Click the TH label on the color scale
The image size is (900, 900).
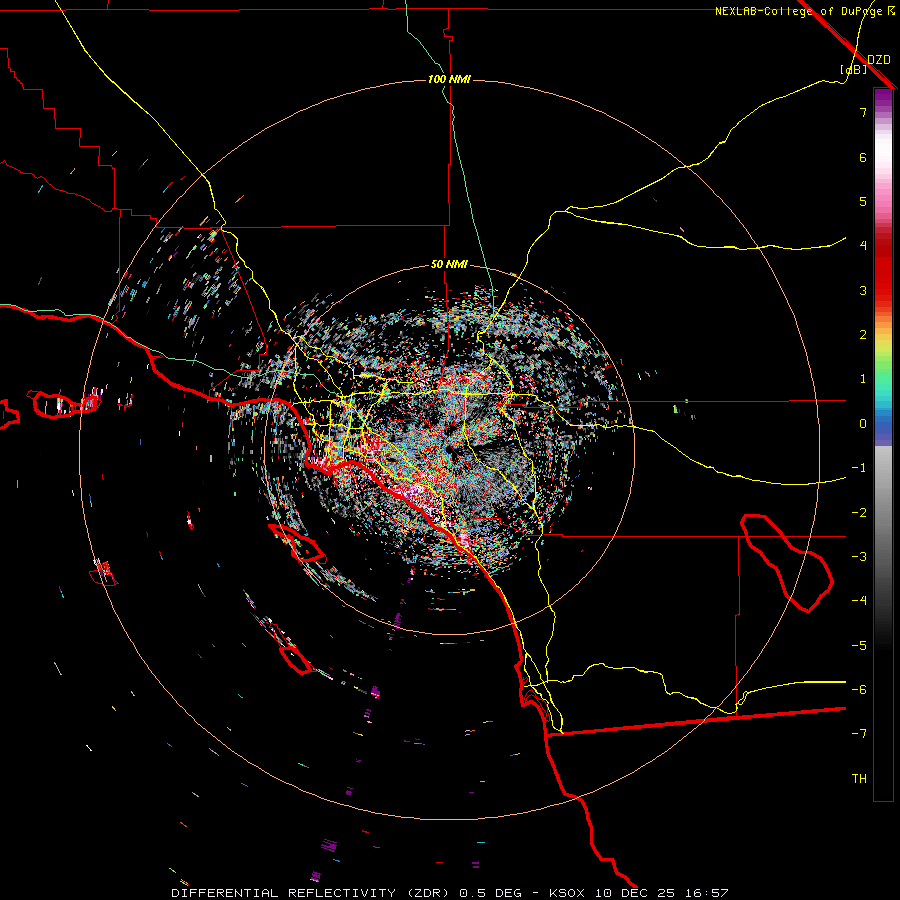859,778
